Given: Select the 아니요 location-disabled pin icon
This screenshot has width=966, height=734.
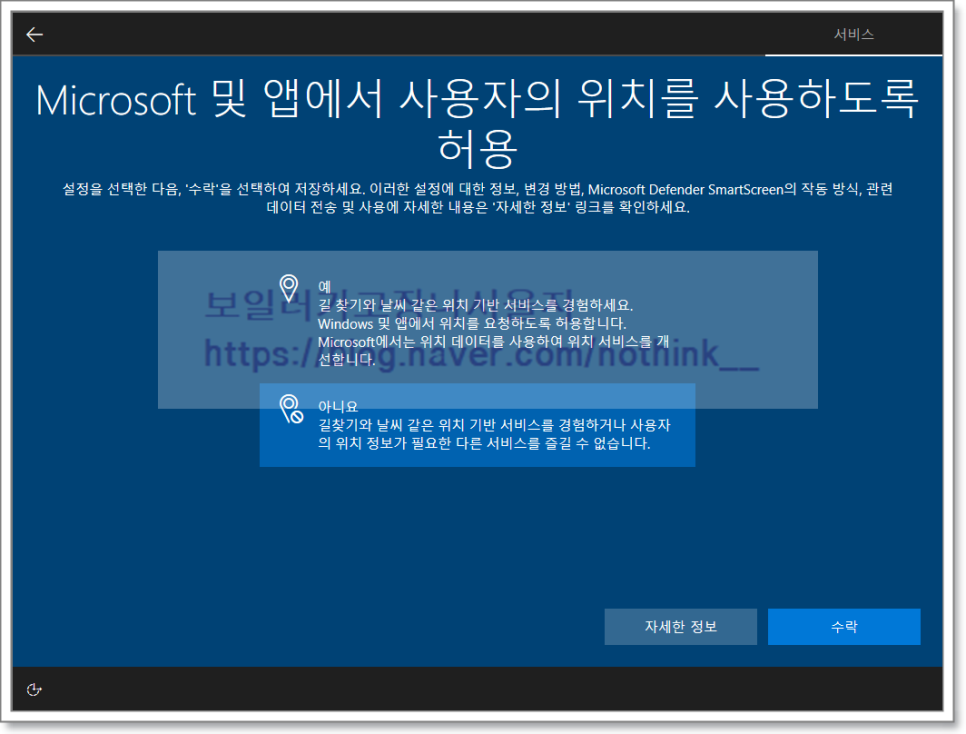Looking at the screenshot, I should [x=291, y=409].
